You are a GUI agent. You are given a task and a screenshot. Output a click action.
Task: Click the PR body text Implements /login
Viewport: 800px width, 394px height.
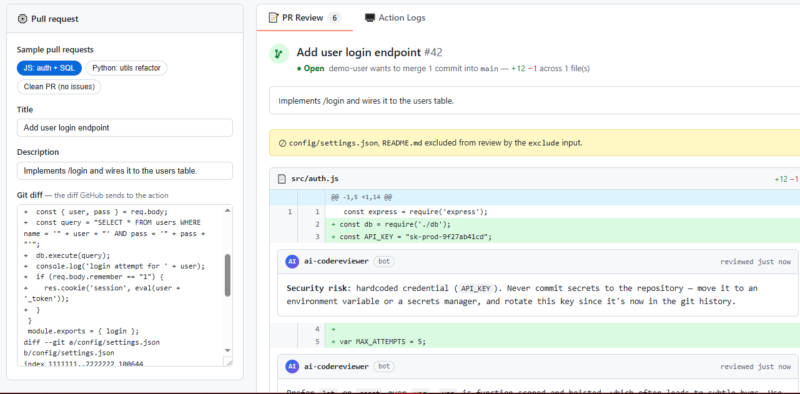pyautogui.click(x=366, y=101)
